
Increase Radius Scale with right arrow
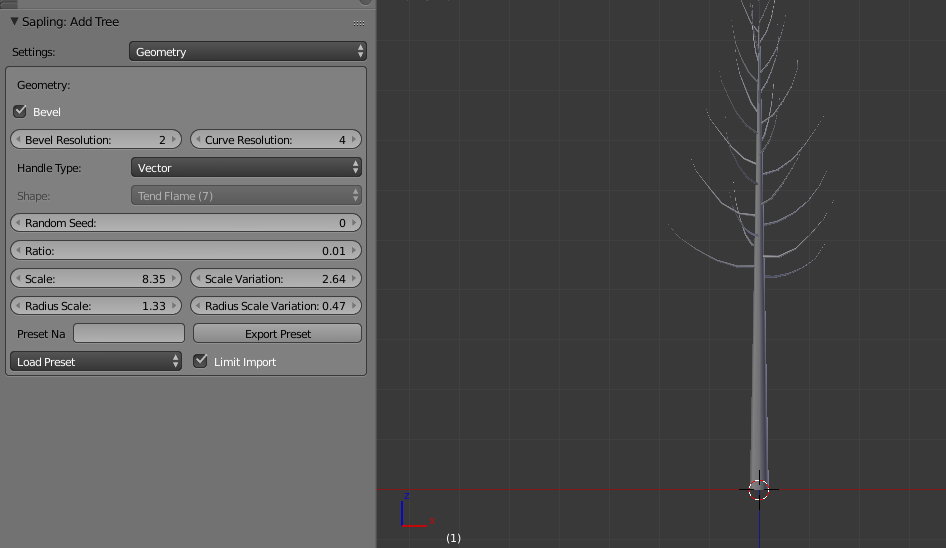174,306
